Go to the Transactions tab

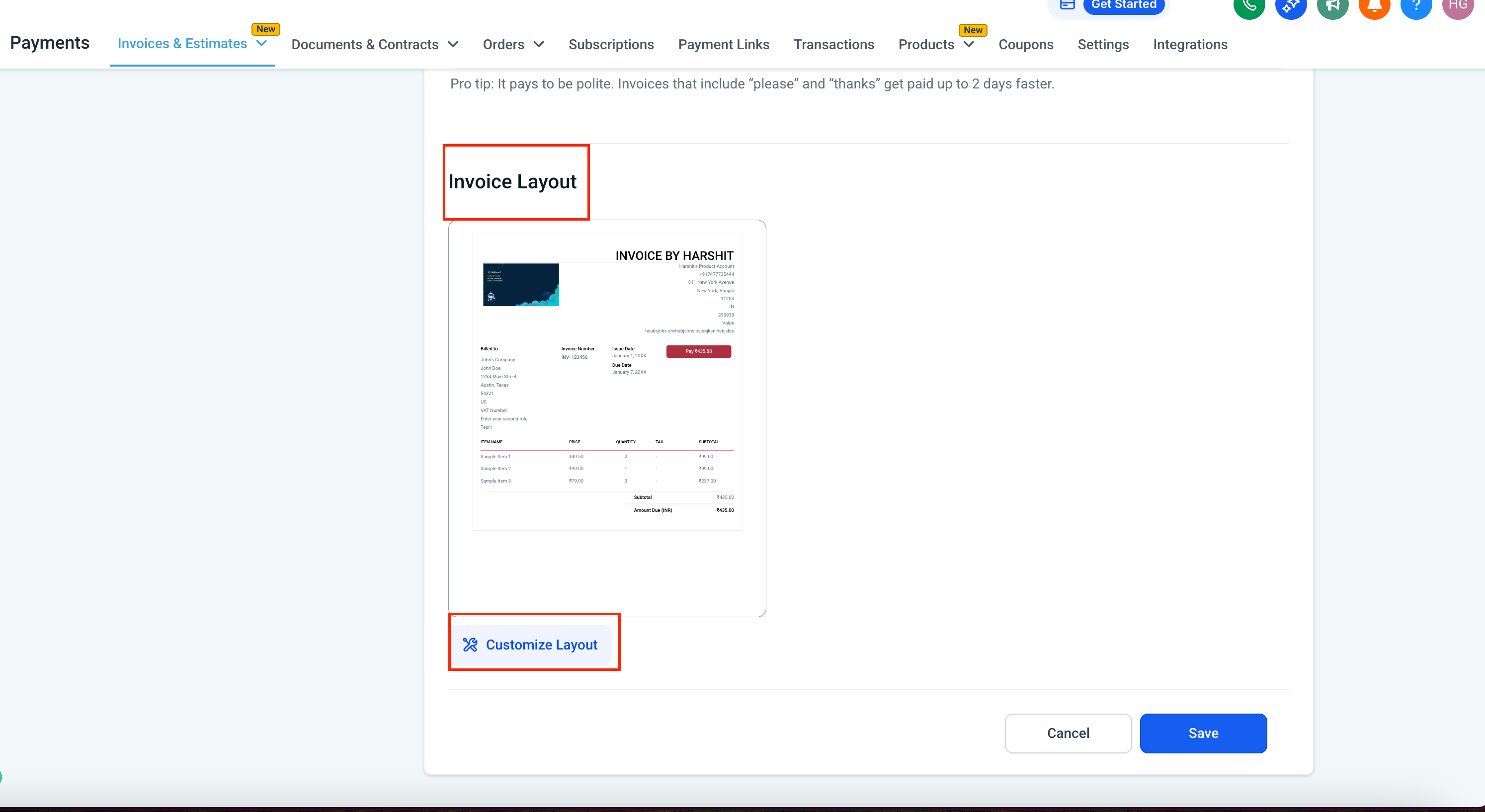coord(833,44)
